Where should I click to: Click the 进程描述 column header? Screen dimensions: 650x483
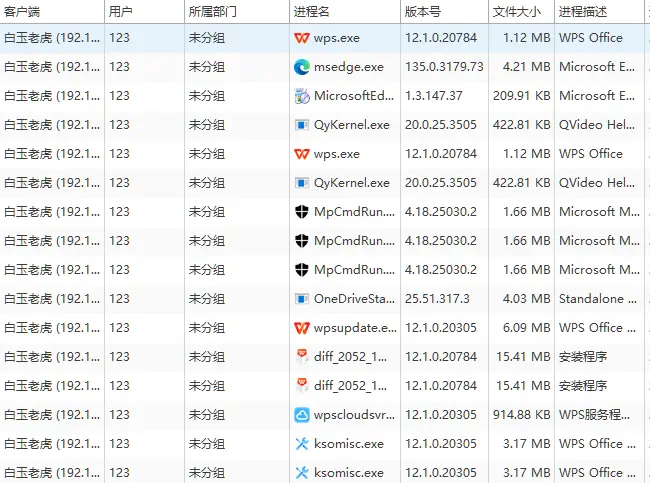pyautogui.click(x=584, y=11)
